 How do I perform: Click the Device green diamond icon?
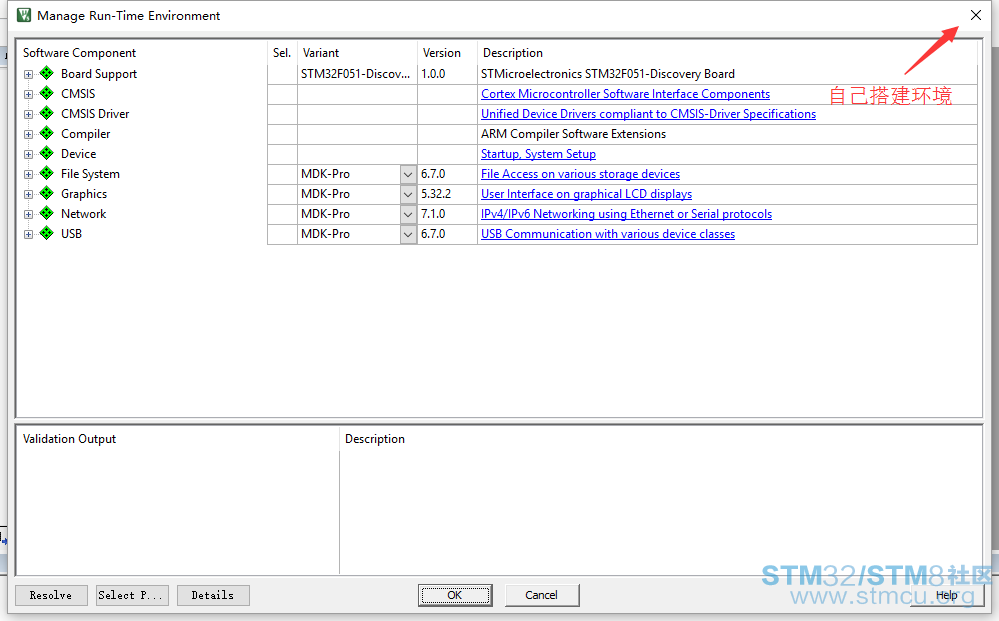coord(47,153)
